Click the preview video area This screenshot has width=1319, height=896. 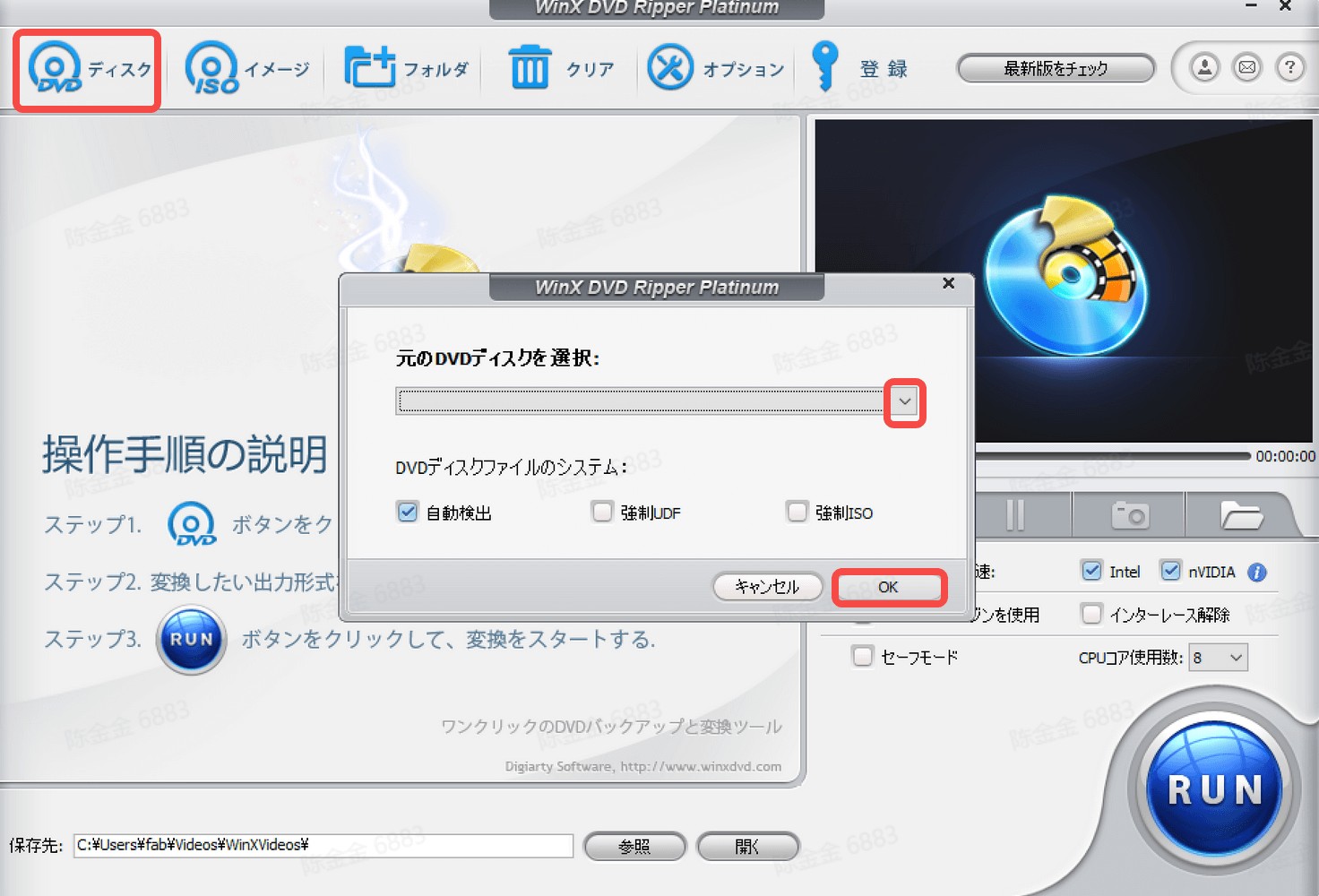point(1063,280)
